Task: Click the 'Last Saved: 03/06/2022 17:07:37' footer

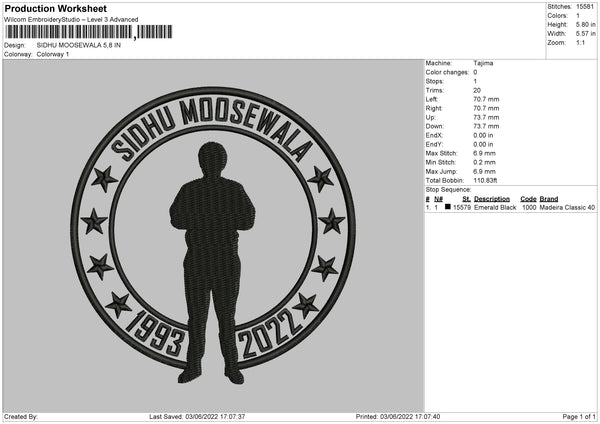Action: (197, 417)
